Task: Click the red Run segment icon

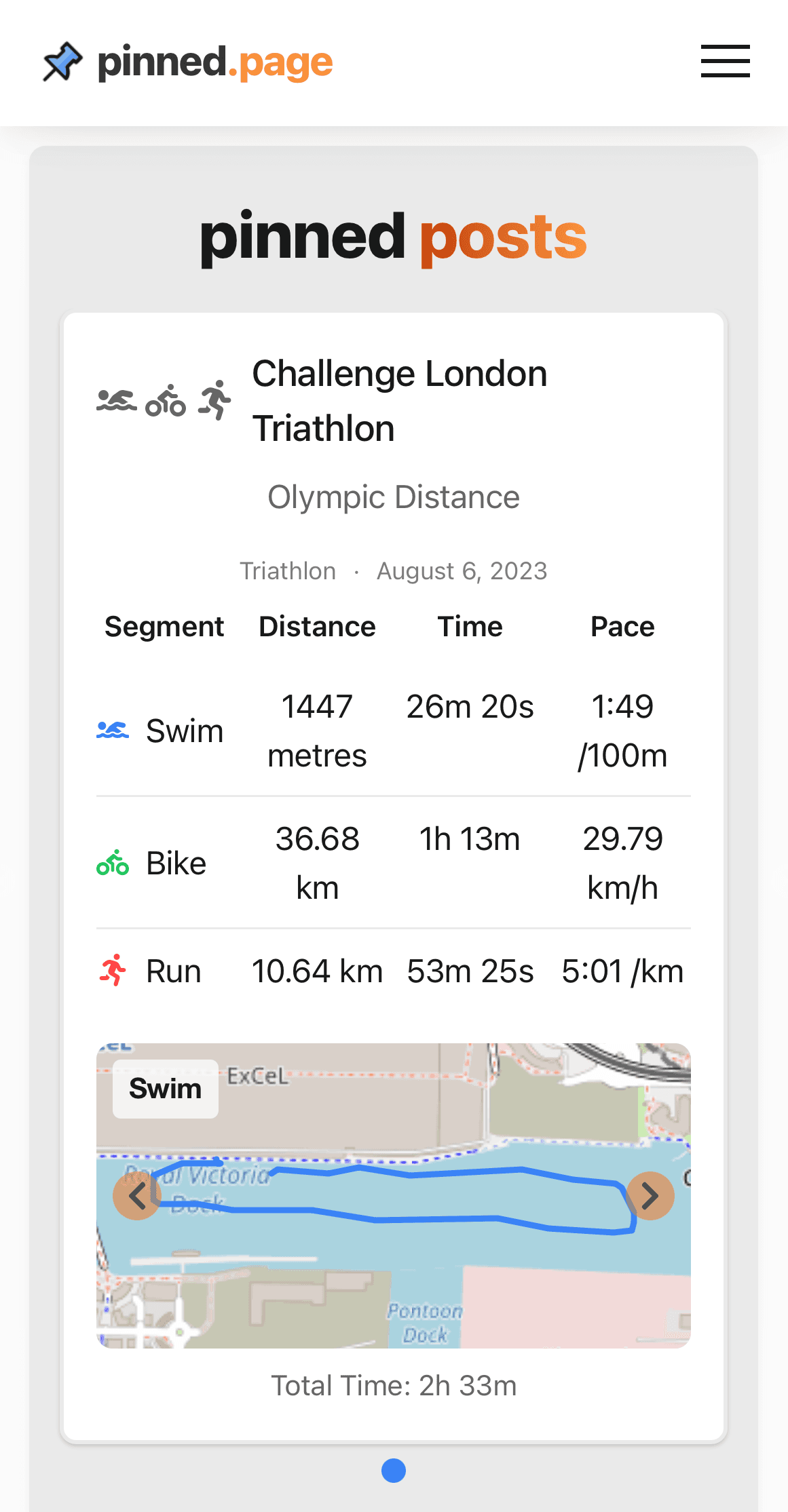Action: (x=113, y=970)
